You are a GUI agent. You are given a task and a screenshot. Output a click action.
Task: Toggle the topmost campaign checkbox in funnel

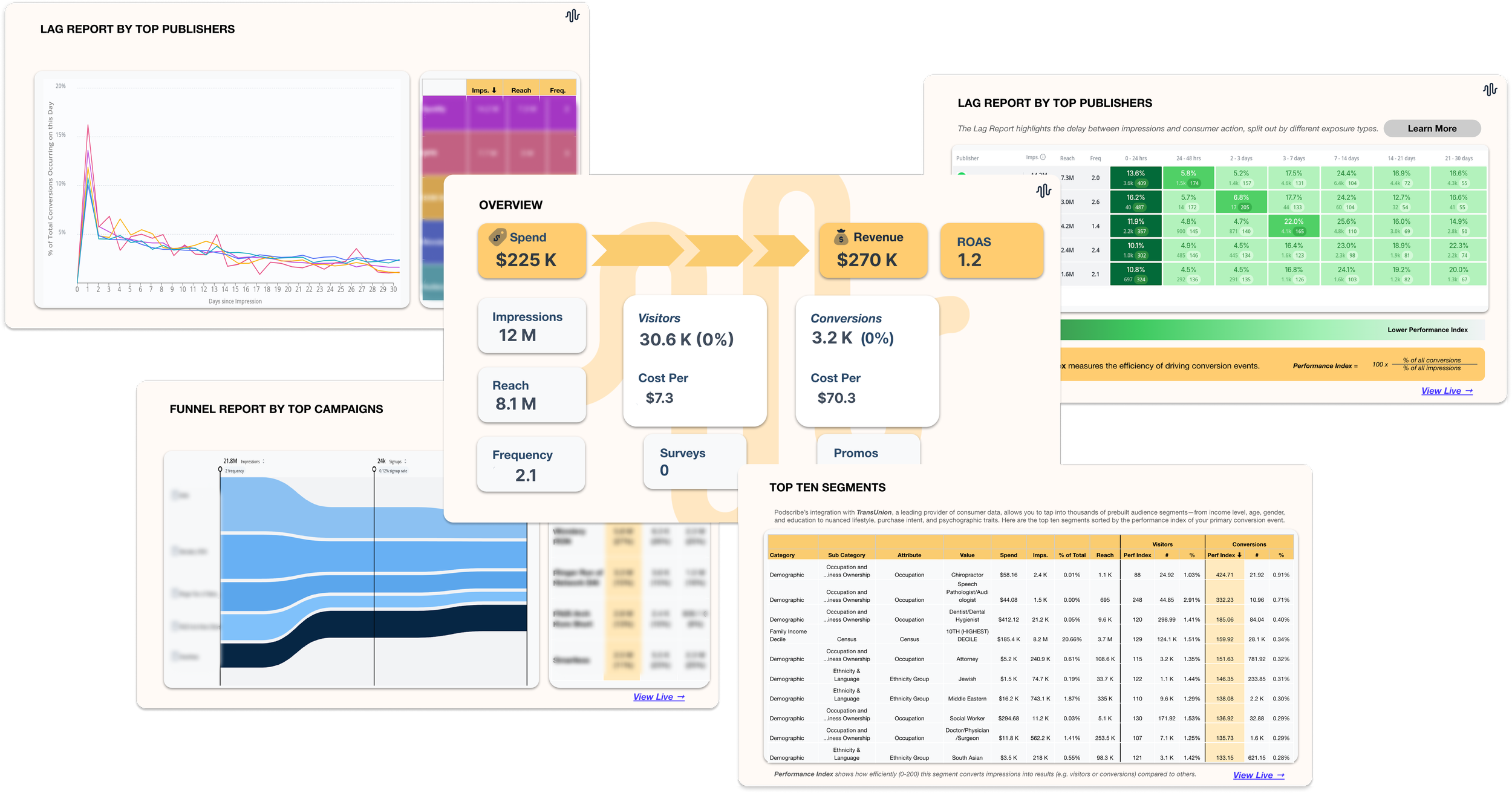pyautogui.click(x=175, y=495)
